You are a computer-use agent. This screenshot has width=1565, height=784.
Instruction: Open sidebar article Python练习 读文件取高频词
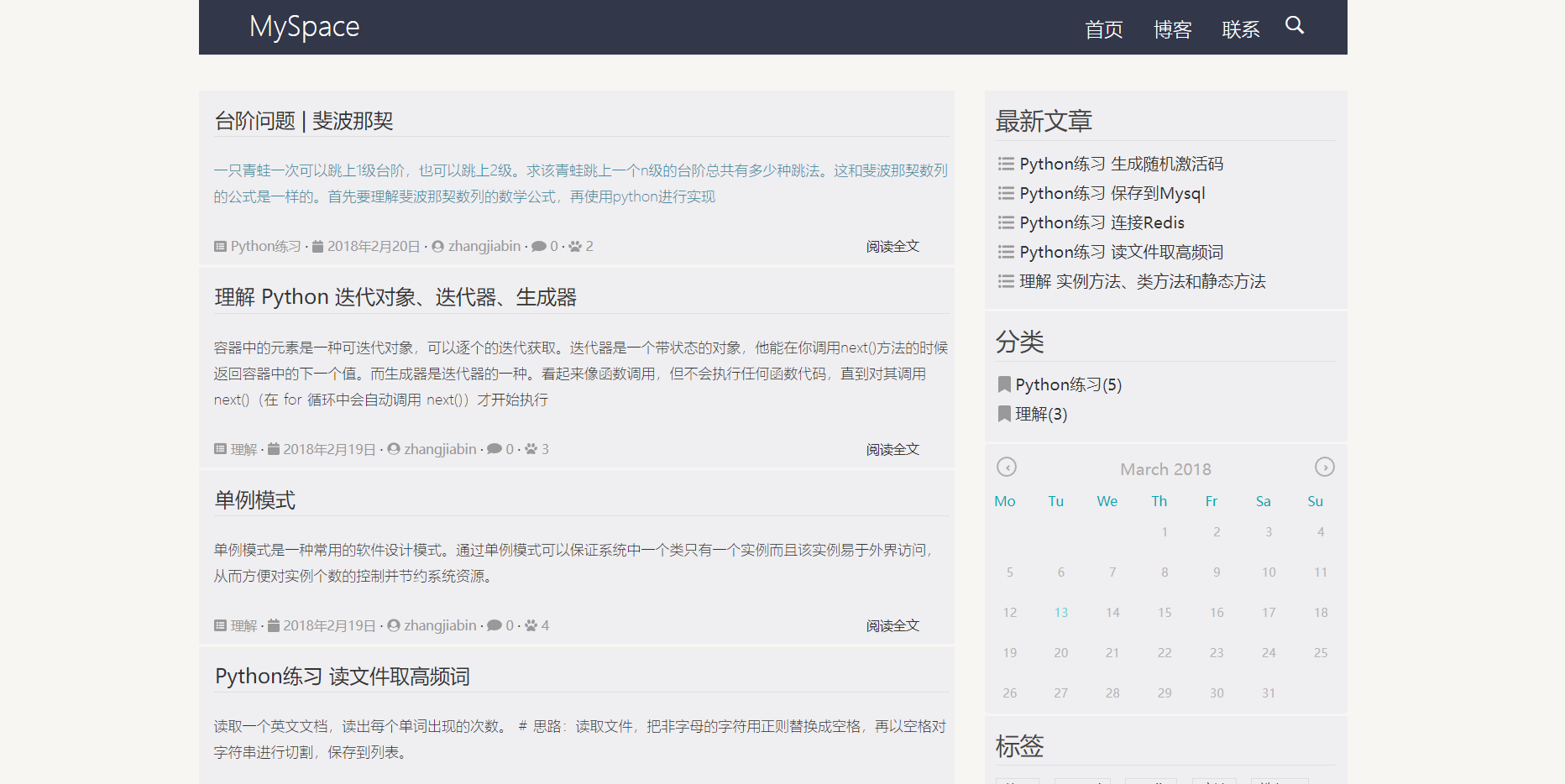pos(1121,252)
